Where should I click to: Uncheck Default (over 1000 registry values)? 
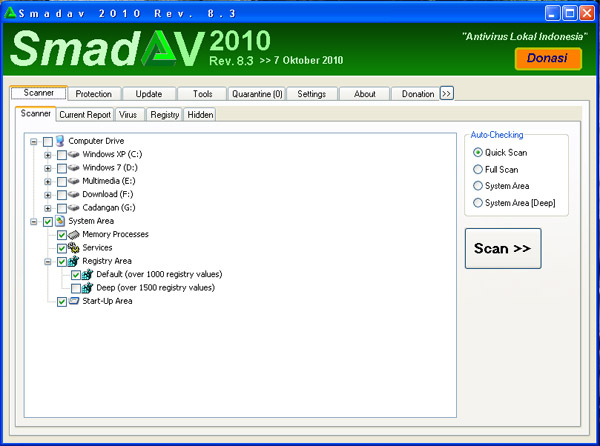76,275
